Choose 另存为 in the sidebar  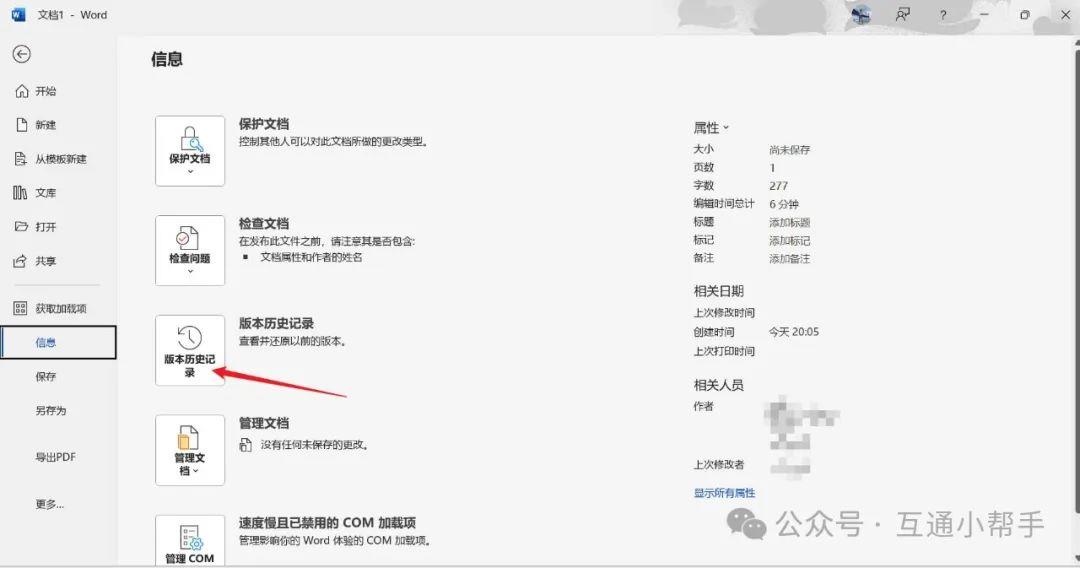pos(51,410)
